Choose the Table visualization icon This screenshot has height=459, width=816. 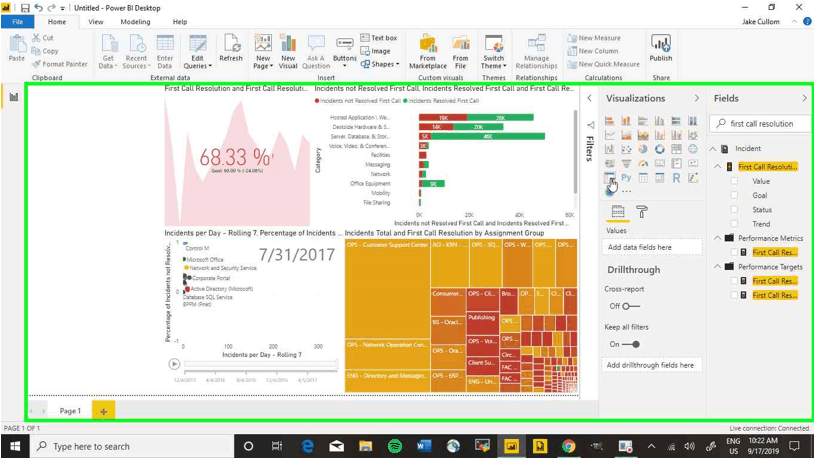(x=643, y=178)
